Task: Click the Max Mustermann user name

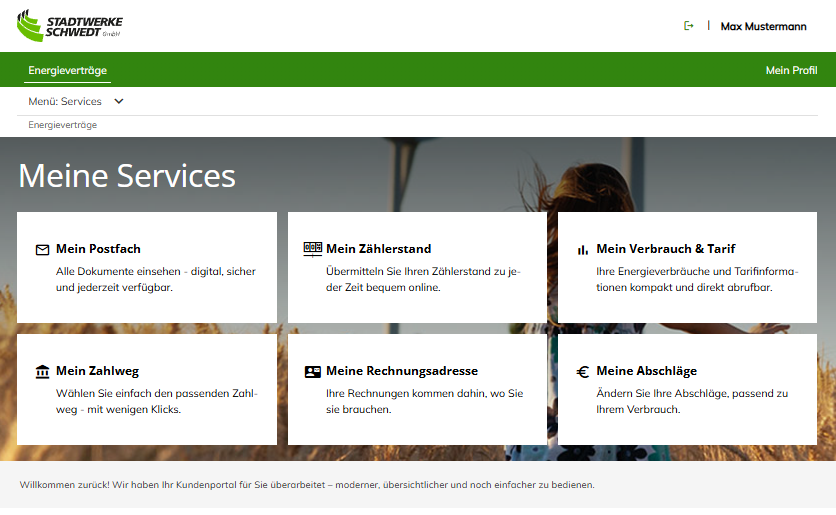Action: click(x=763, y=26)
